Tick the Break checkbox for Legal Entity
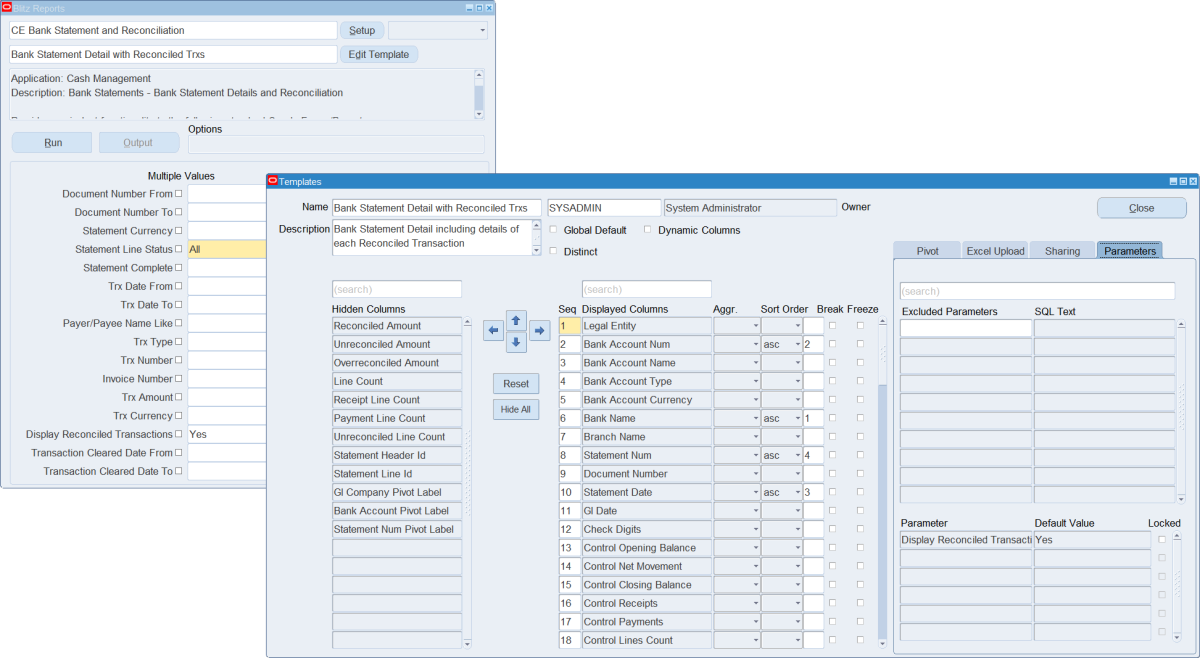 (832, 326)
